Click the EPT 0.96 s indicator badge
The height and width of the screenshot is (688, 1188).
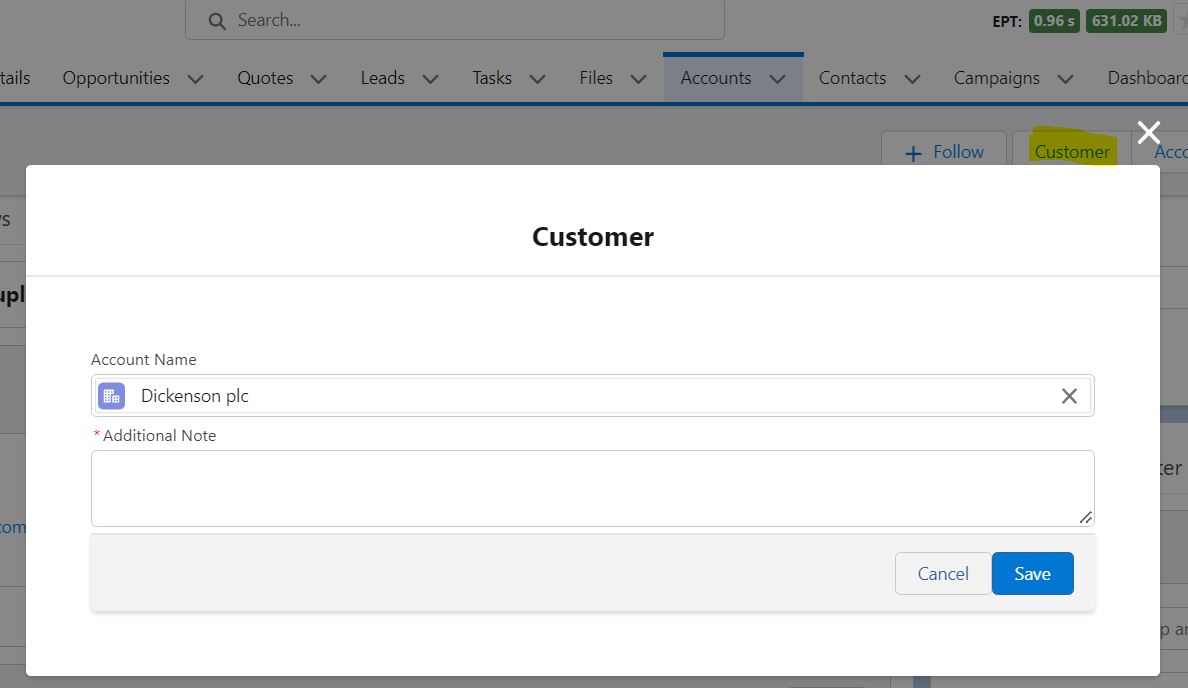point(1053,19)
